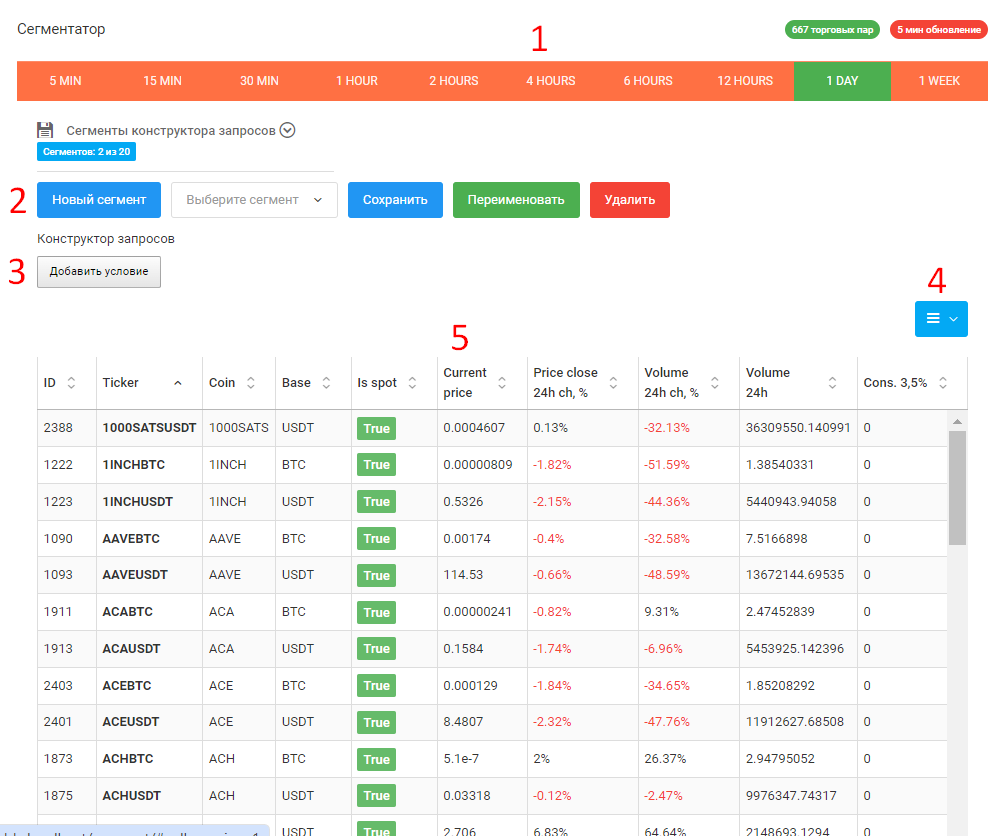This screenshot has height=836, width=1006.
Task: Sort by Current price arrows
Action: coord(502,383)
